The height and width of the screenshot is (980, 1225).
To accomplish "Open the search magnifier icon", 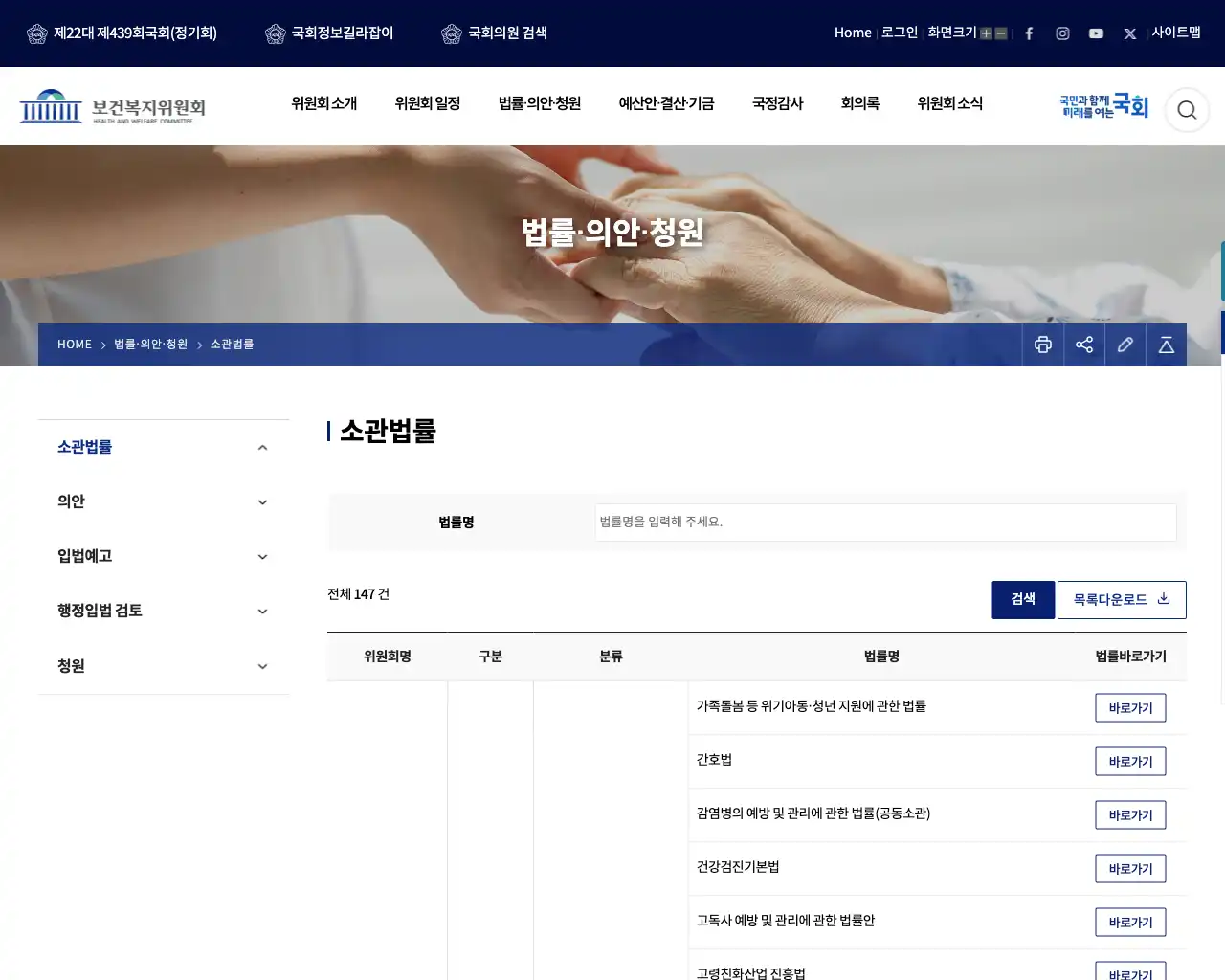I will click(x=1187, y=110).
